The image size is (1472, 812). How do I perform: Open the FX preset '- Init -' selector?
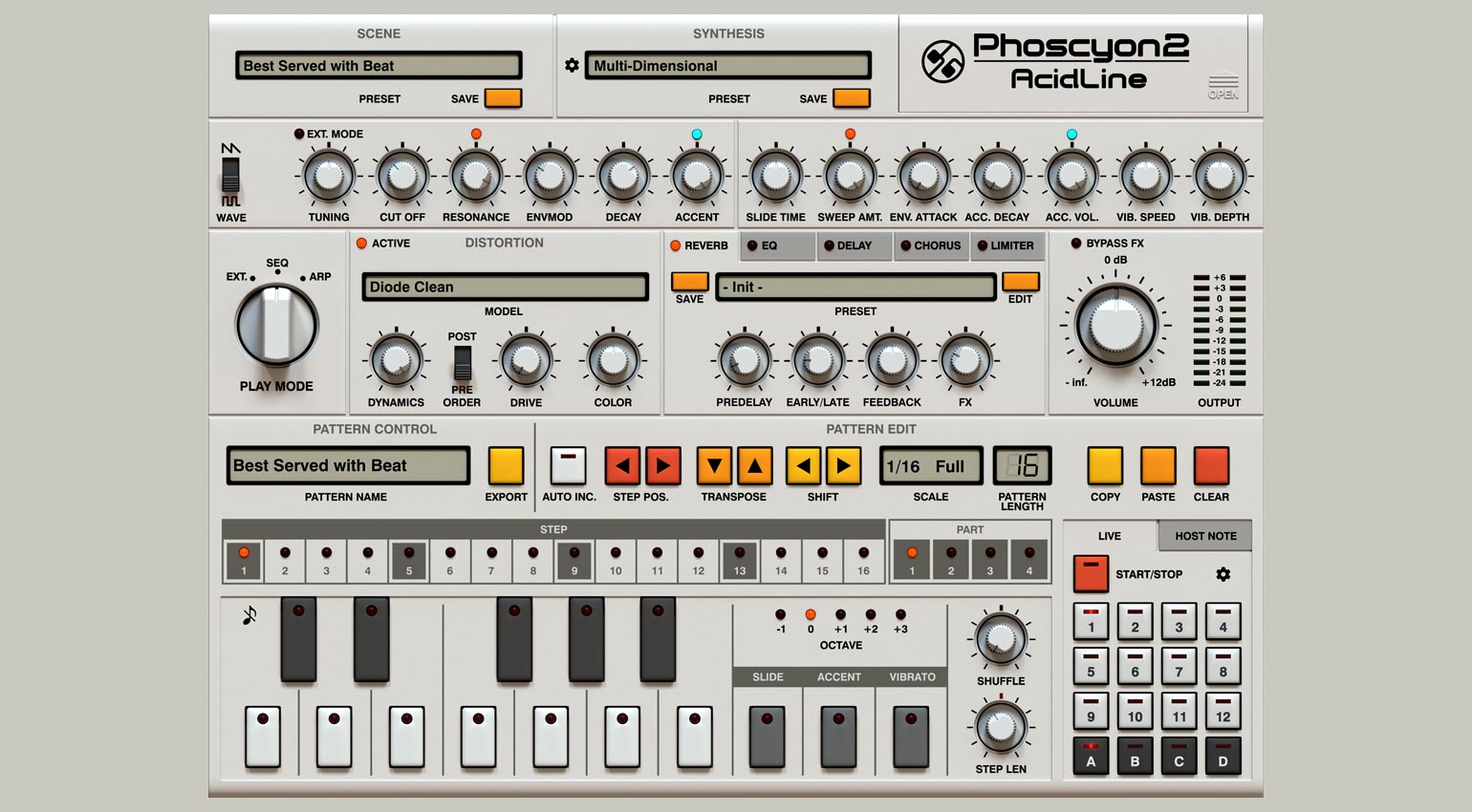[855, 287]
